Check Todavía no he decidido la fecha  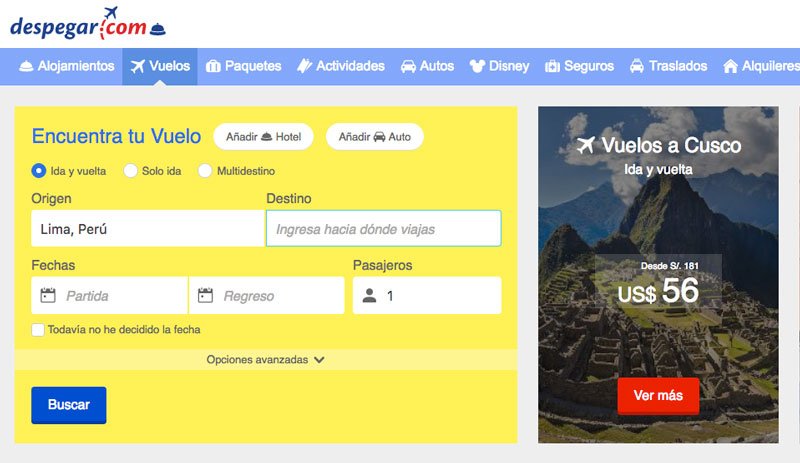pos(38,330)
